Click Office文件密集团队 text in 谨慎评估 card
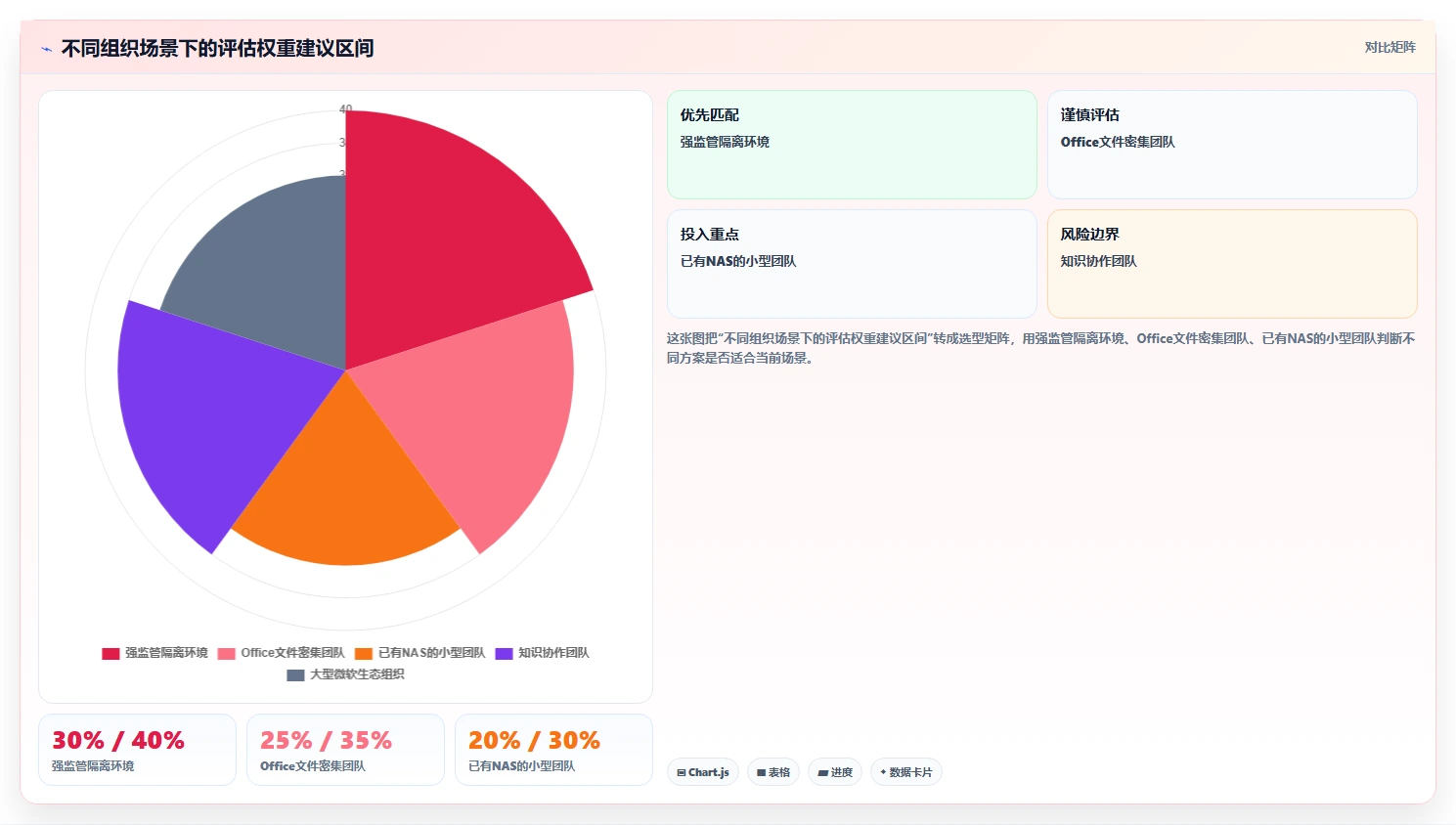1456x825 pixels. [1118, 142]
